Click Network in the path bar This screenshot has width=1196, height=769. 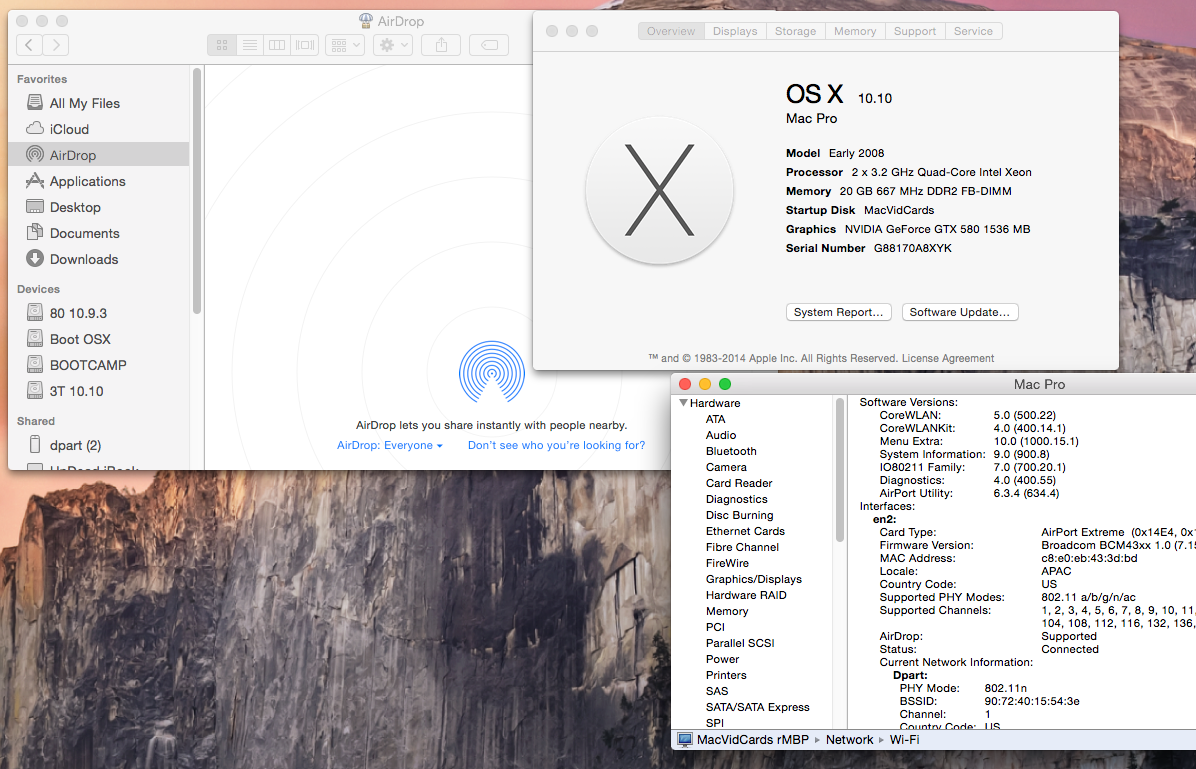(850, 740)
